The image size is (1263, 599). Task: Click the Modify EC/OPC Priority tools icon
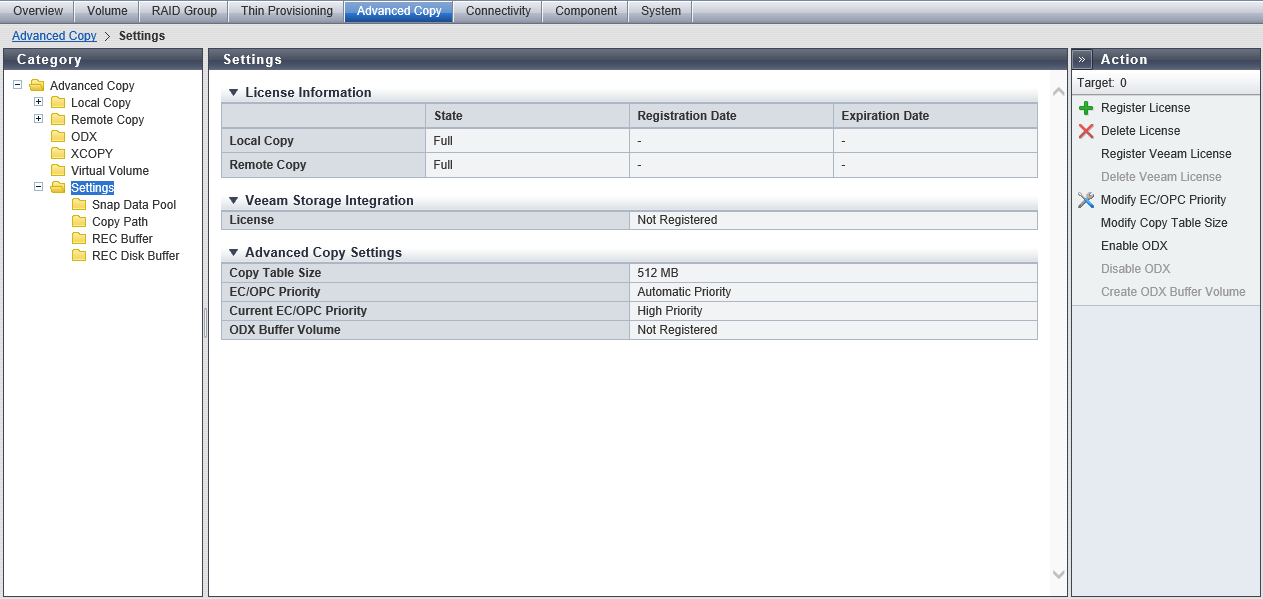[x=1086, y=200]
